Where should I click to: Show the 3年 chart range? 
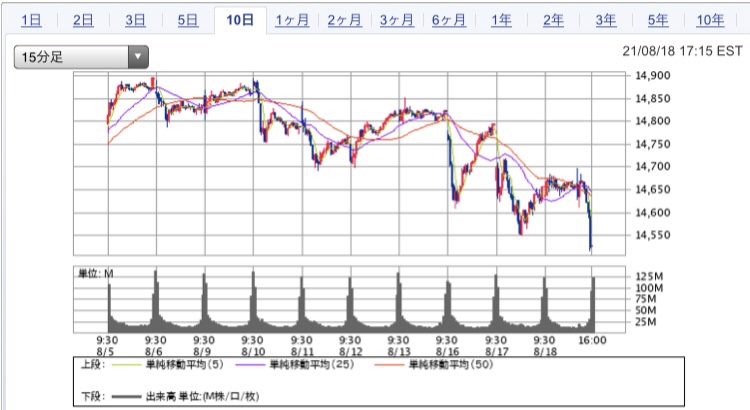click(606, 20)
